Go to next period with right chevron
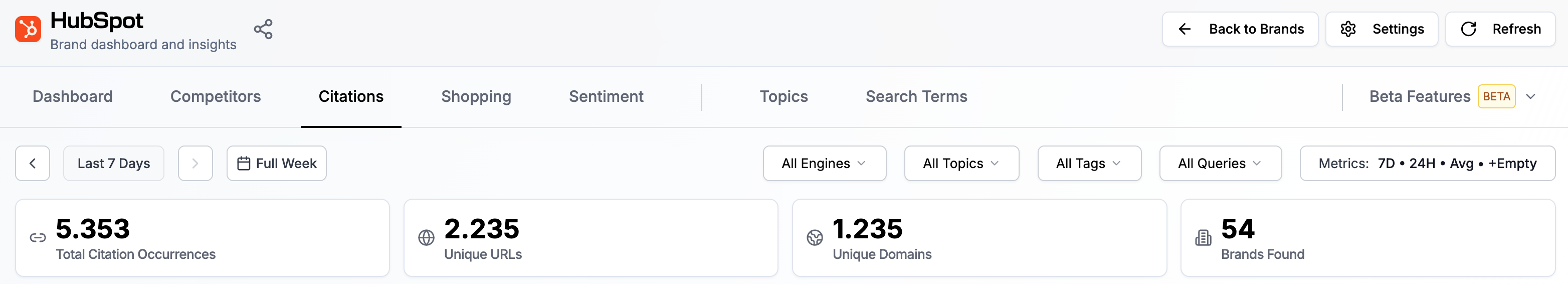This screenshot has width=1568, height=284. (x=195, y=164)
